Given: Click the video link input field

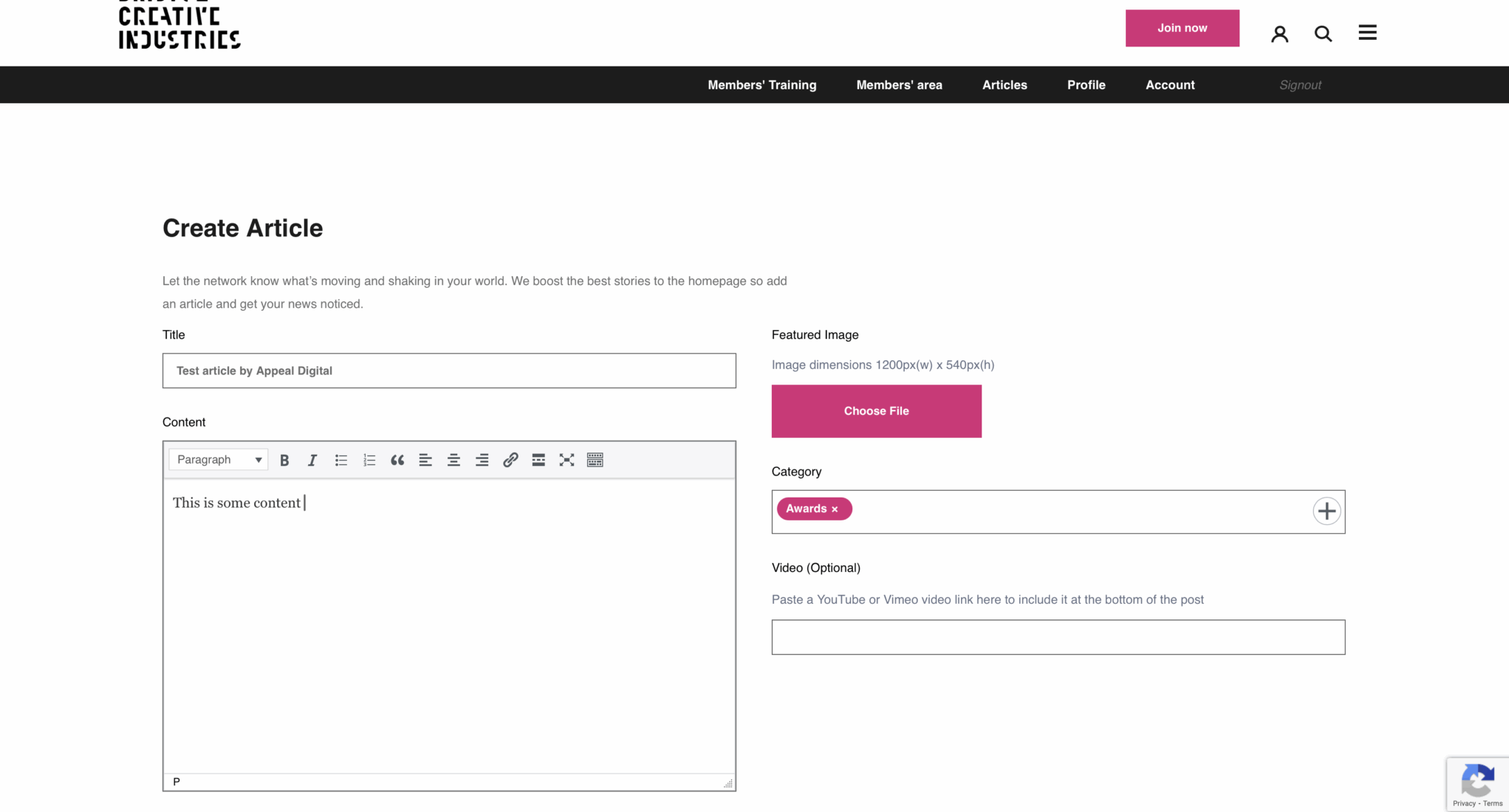Looking at the screenshot, I should (x=1058, y=637).
